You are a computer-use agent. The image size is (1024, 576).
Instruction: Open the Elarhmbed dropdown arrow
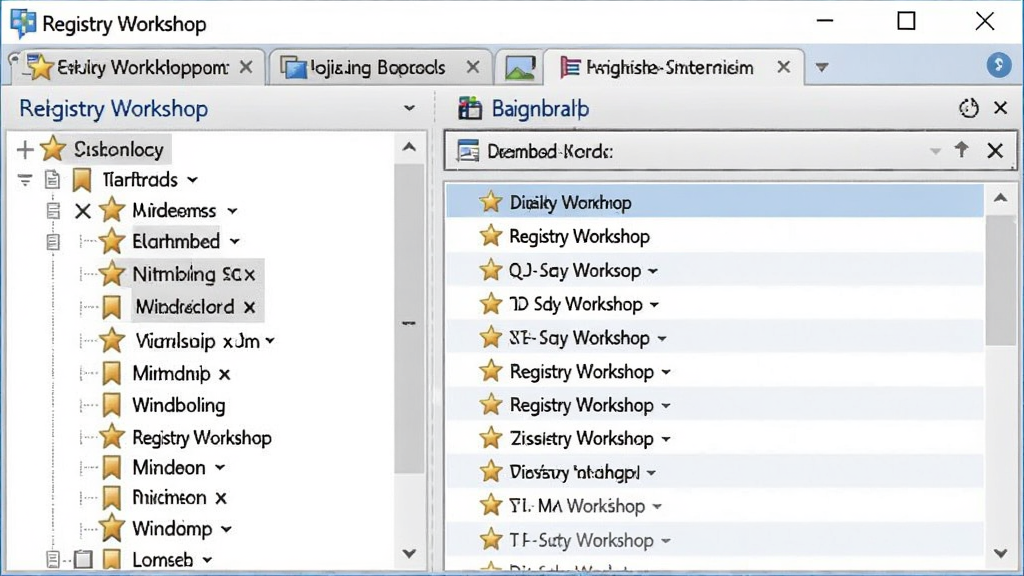coord(234,242)
